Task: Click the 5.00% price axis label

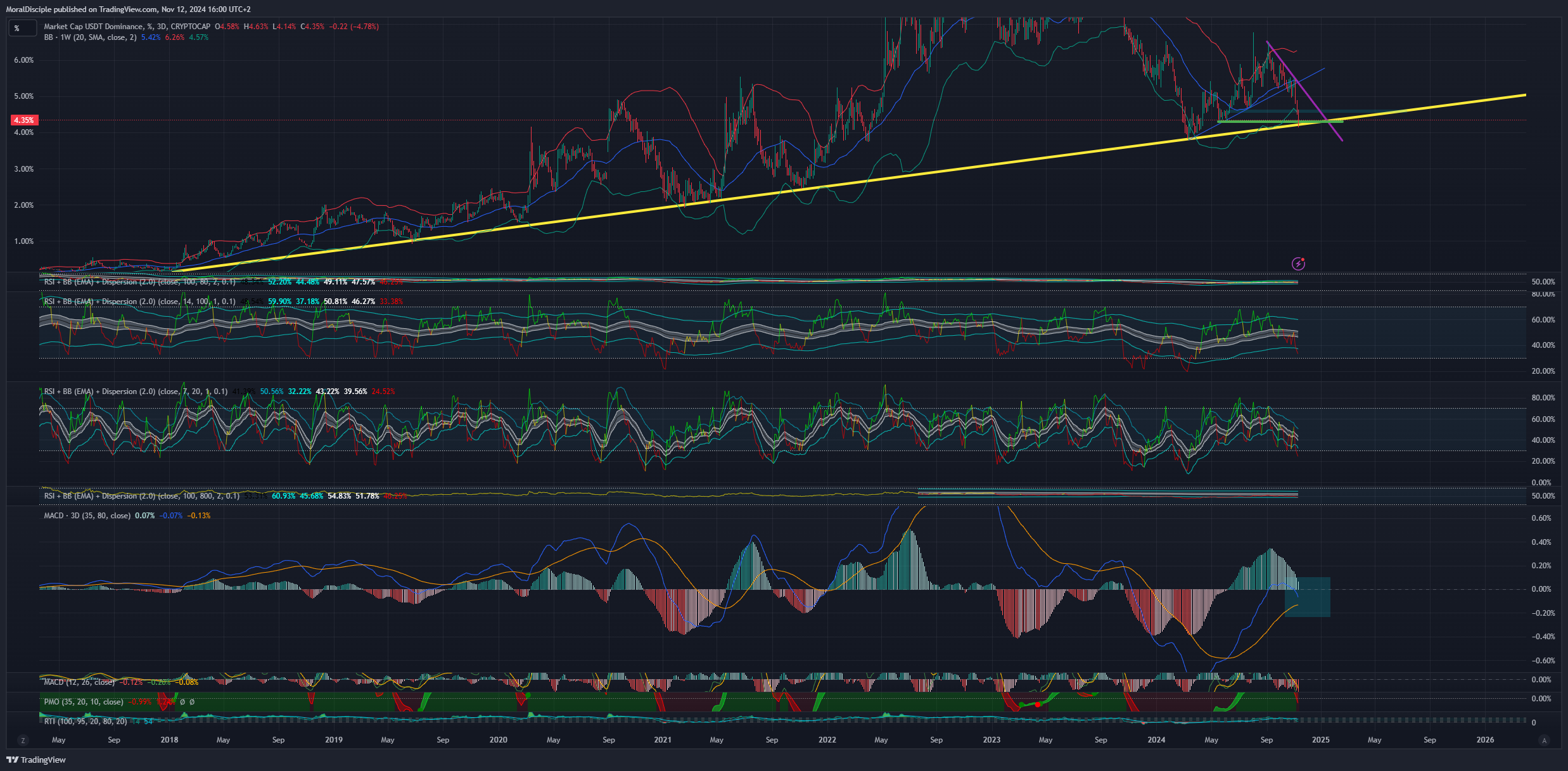Action: pyautogui.click(x=24, y=96)
